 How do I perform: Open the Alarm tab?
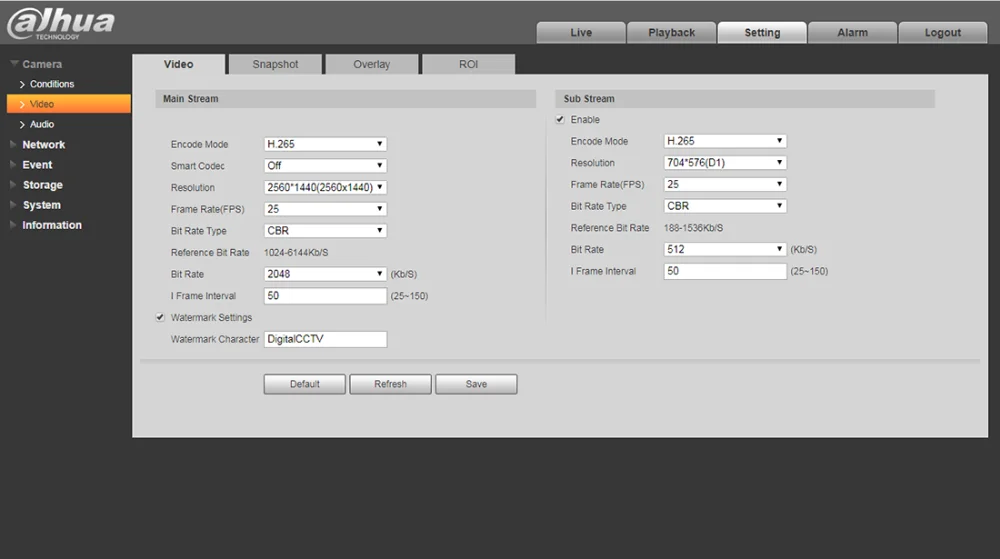tap(853, 33)
